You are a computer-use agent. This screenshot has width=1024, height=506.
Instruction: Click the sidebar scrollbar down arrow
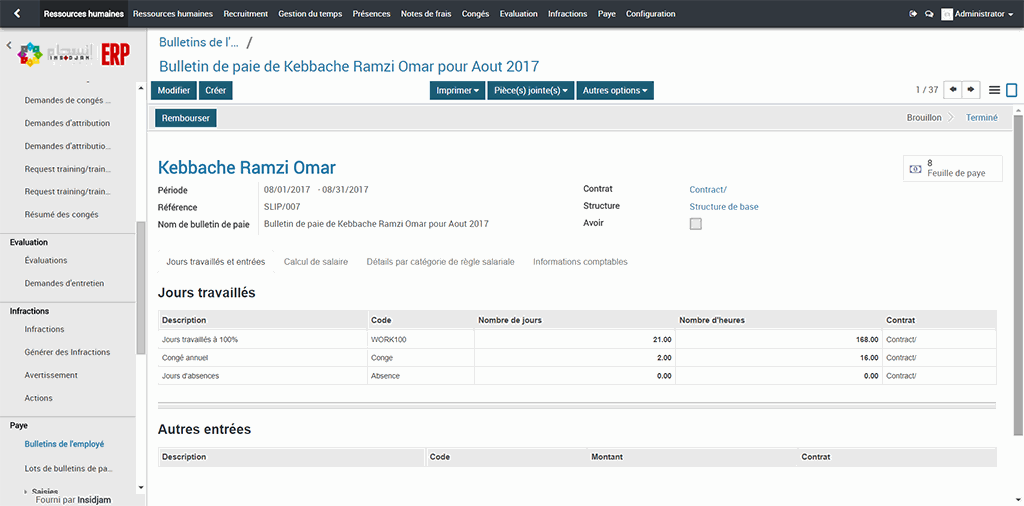pyautogui.click(x=141, y=487)
